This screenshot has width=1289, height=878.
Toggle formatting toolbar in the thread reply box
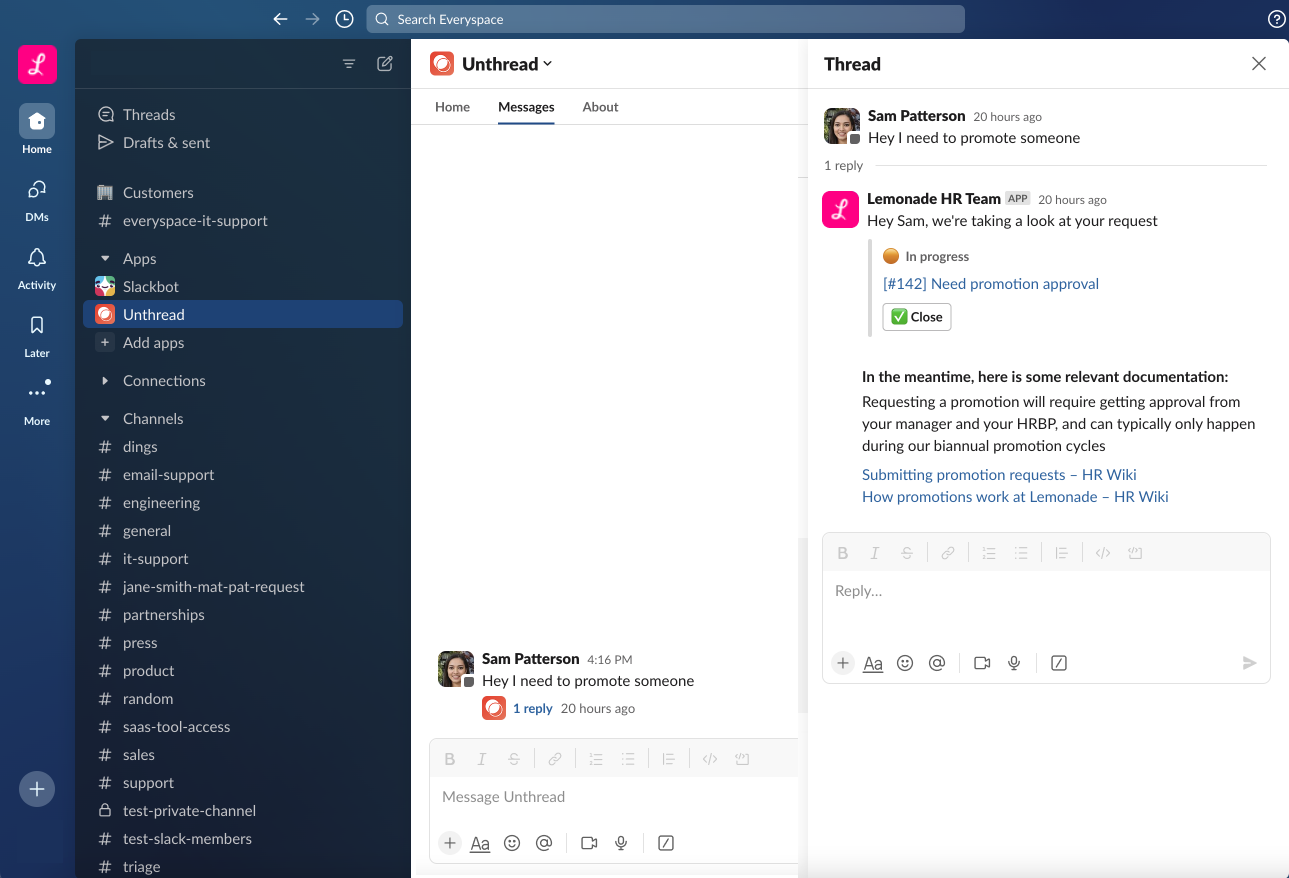coord(873,663)
